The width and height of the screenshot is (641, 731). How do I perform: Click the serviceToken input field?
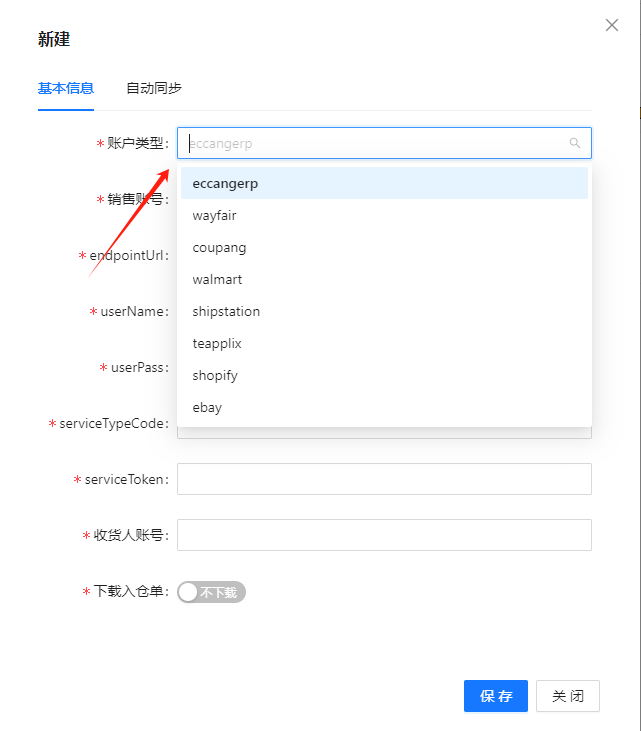pyautogui.click(x=384, y=479)
